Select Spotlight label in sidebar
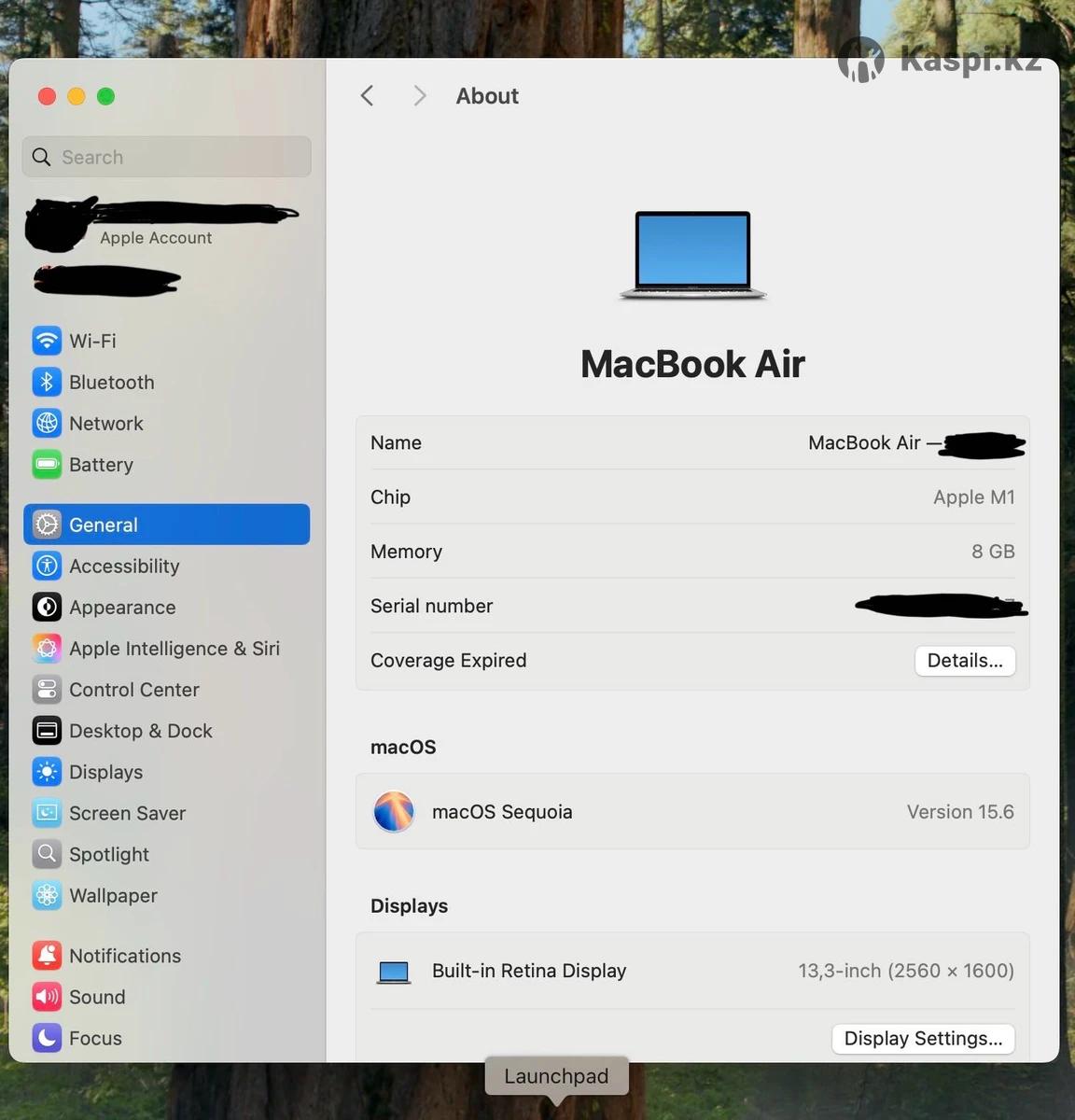The width and height of the screenshot is (1075, 1120). coord(109,854)
